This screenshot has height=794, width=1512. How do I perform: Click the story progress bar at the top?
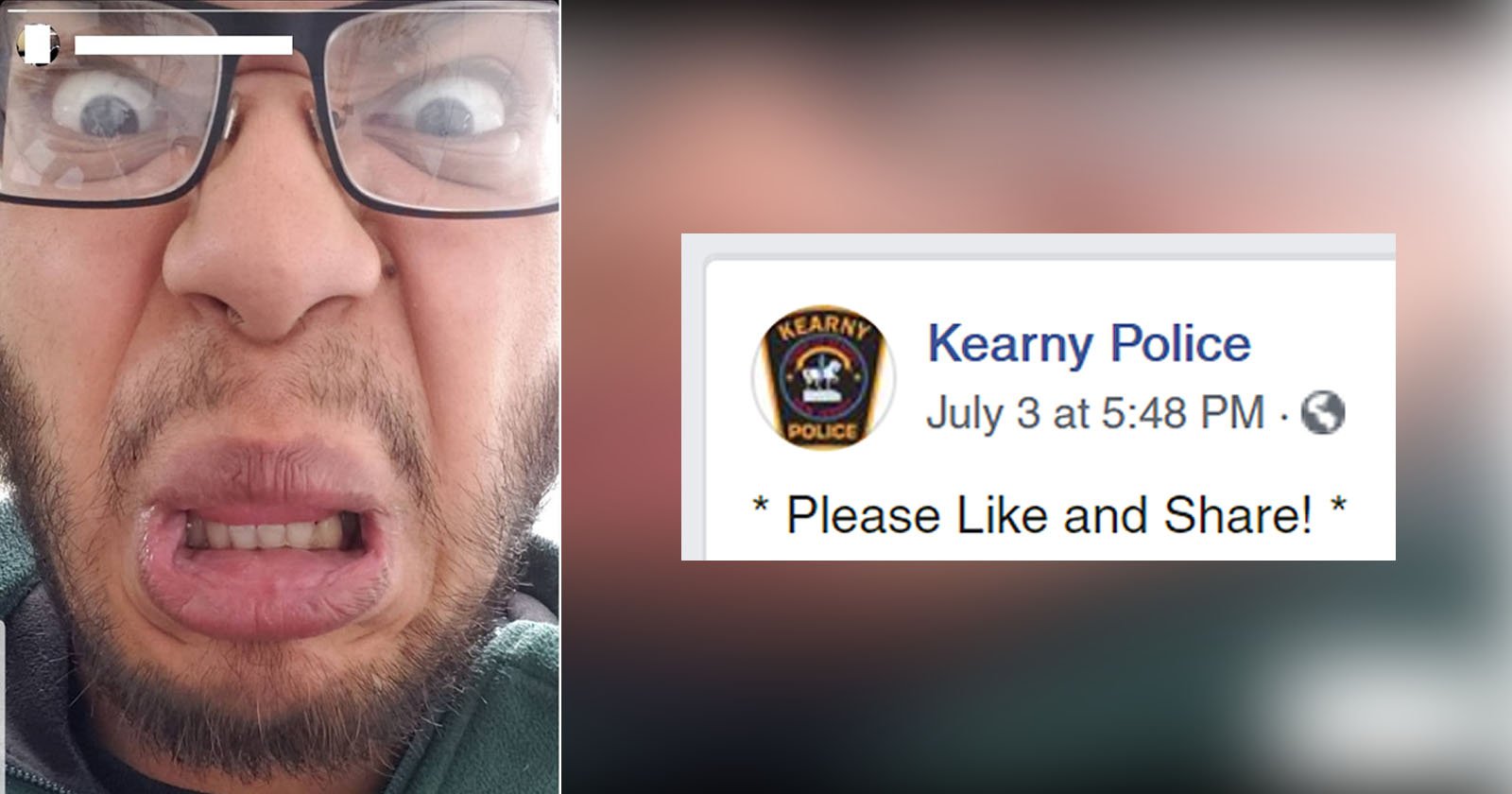pos(281,9)
